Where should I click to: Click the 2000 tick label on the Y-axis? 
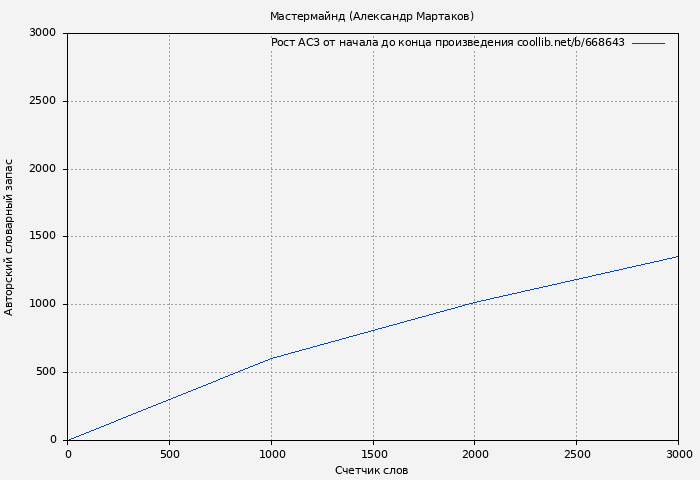click(x=42, y=169)
